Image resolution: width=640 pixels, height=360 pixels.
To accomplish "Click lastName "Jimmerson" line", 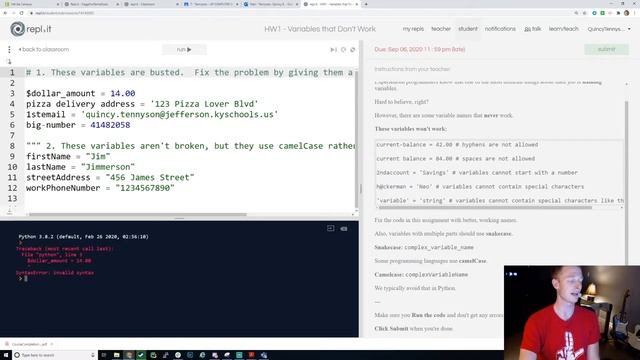I will [x=80, y=167].
